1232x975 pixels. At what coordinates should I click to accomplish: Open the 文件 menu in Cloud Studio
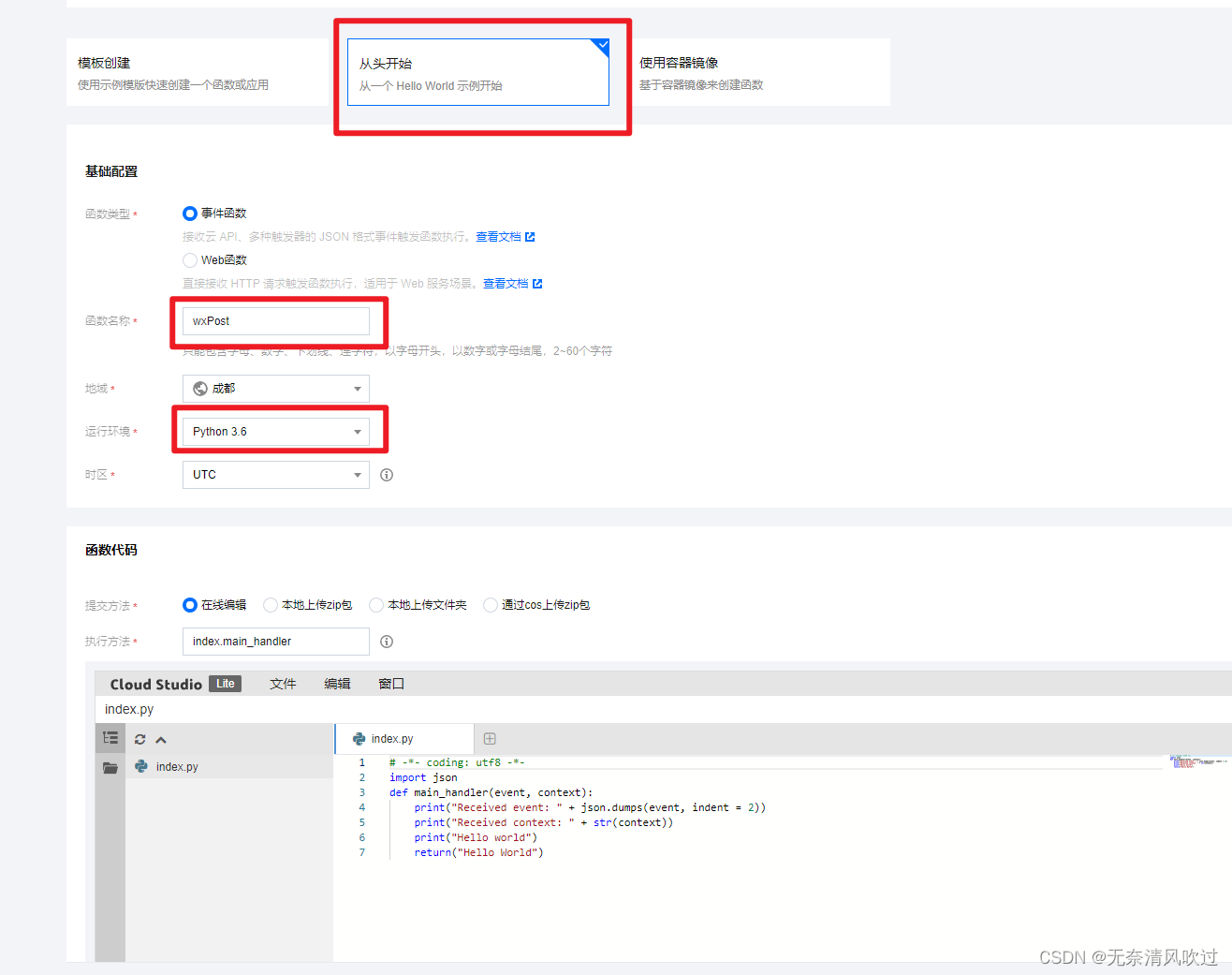[x=283, y=684]
